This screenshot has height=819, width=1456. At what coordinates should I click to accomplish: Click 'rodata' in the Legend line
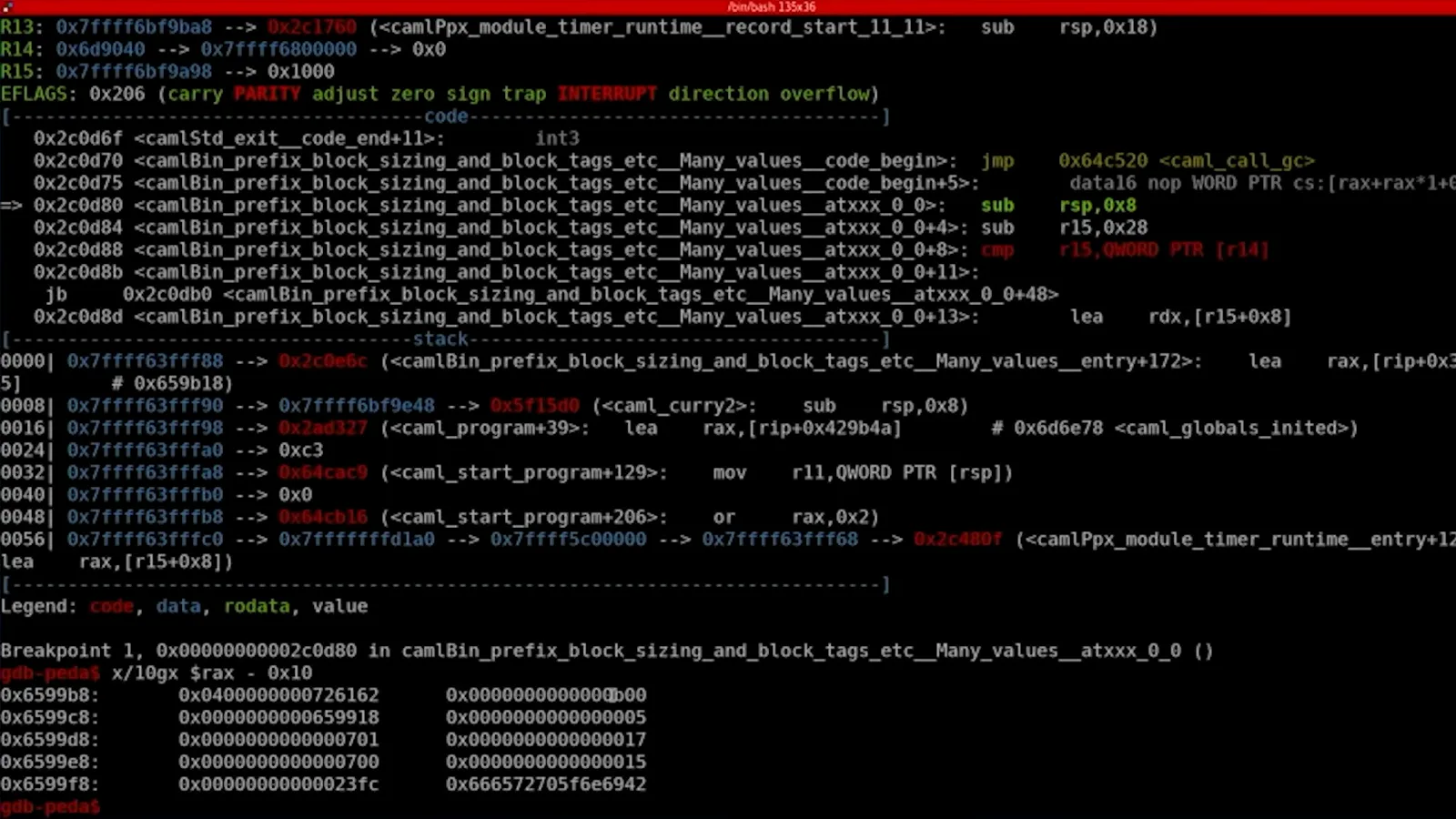click(x=257, y=607)
